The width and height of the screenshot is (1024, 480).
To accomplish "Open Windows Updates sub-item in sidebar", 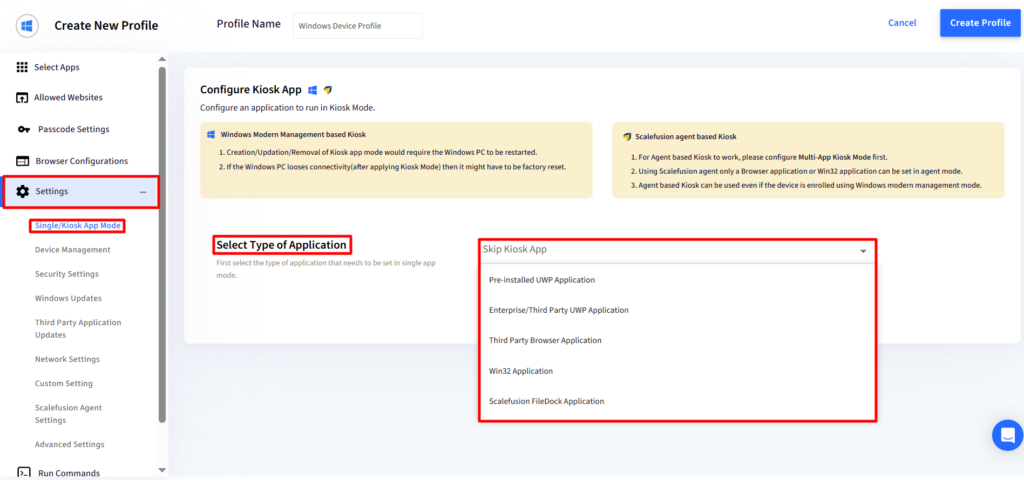I will (x=68, y=298).
